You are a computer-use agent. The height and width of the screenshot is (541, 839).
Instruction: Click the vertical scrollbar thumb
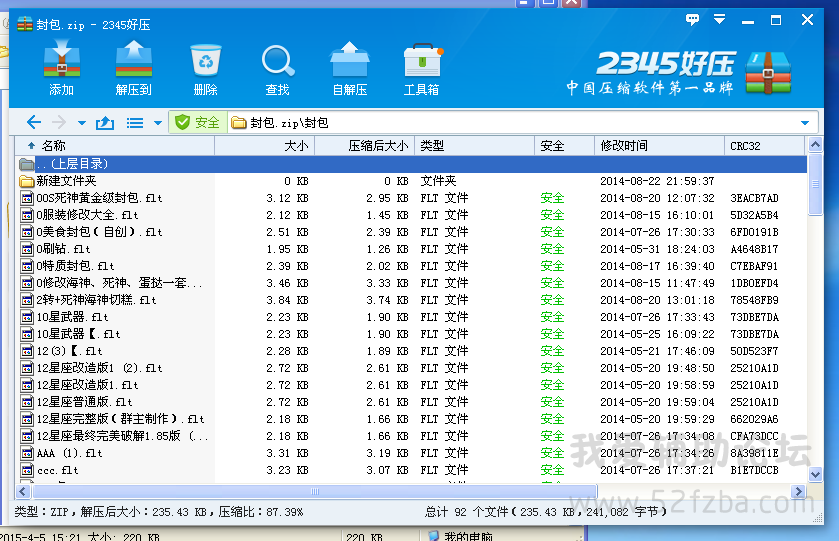point(815,184)
